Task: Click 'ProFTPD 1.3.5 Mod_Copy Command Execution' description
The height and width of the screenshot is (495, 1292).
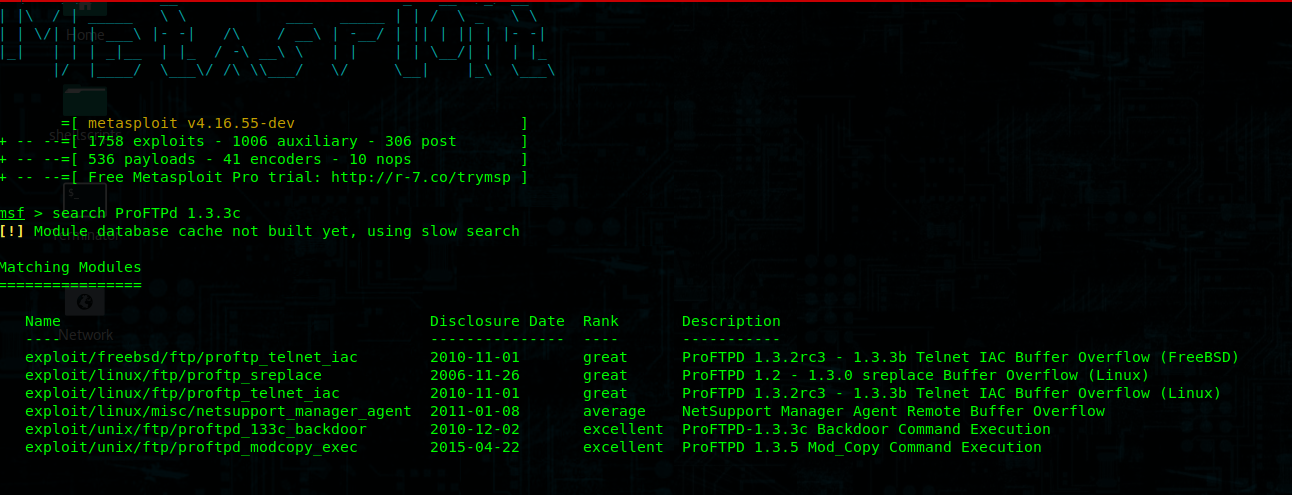Action: [x=862, y=447]
